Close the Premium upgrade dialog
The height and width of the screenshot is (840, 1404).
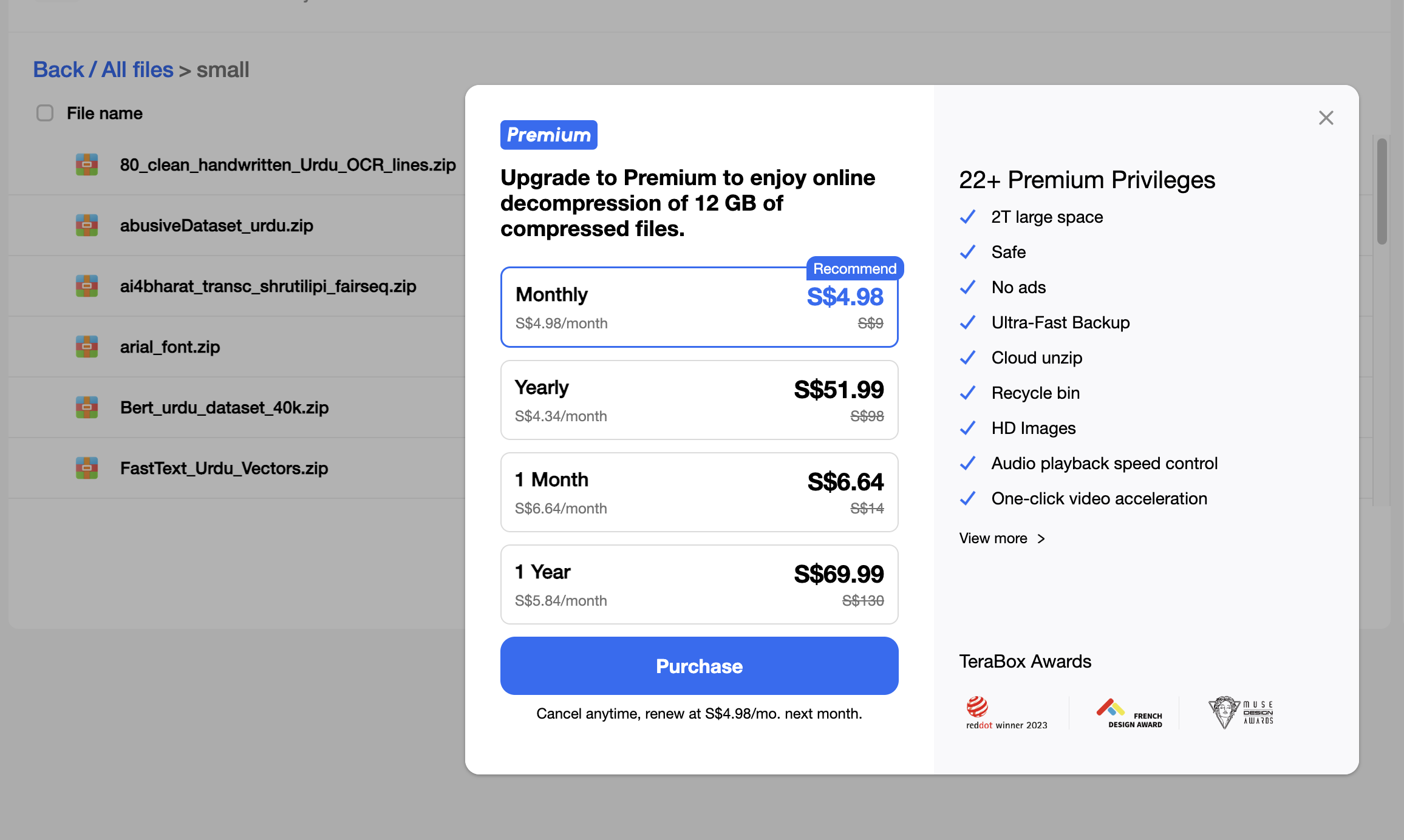1326,118
